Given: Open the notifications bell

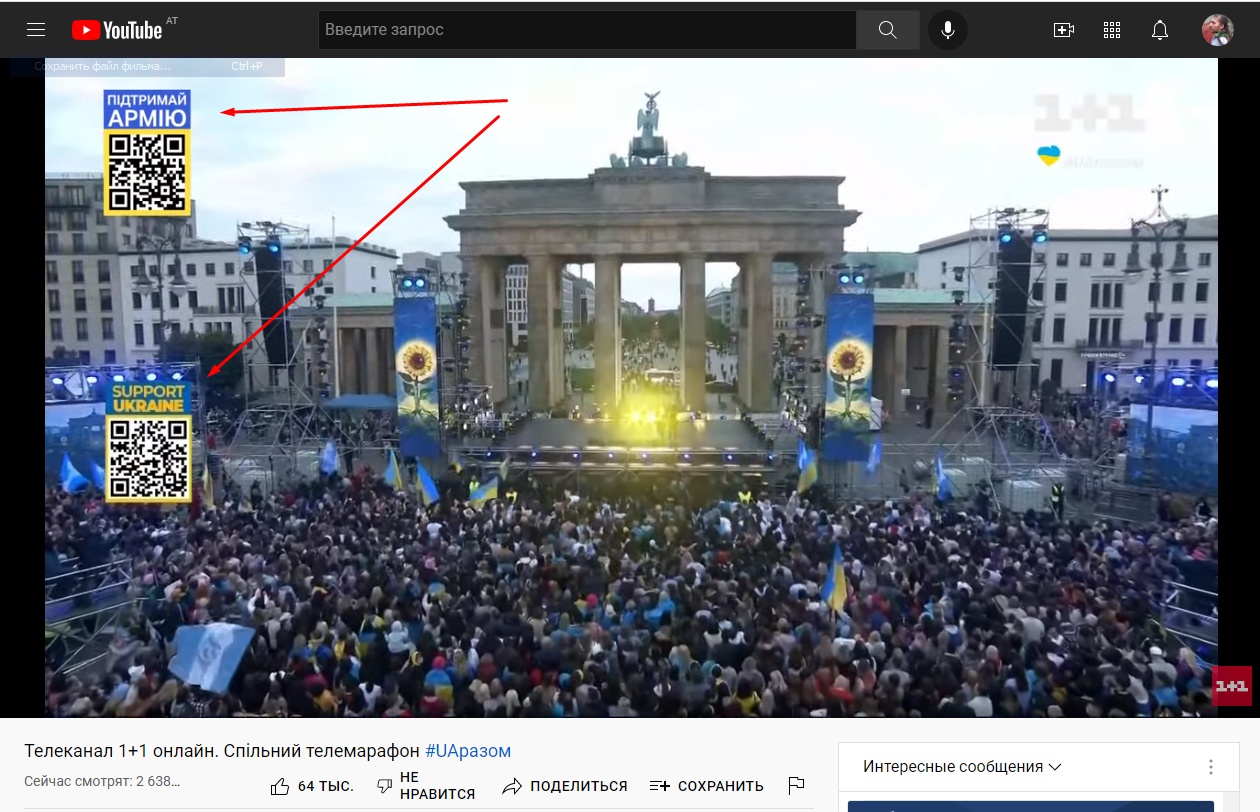Looking at the screenshot, I should pyautogui.click(x=1160, y=30).
